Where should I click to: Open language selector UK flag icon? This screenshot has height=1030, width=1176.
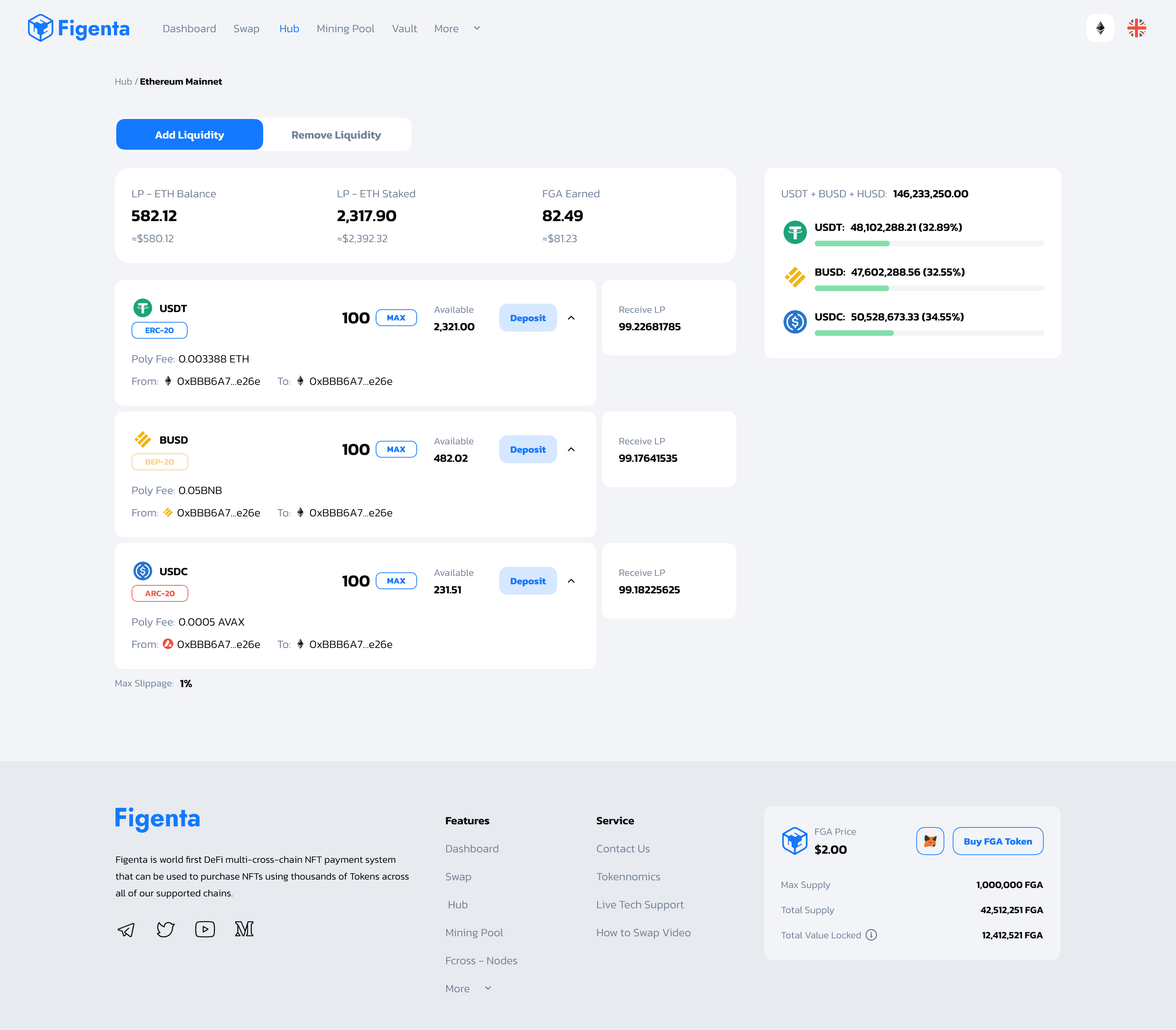coord(1136,28)
